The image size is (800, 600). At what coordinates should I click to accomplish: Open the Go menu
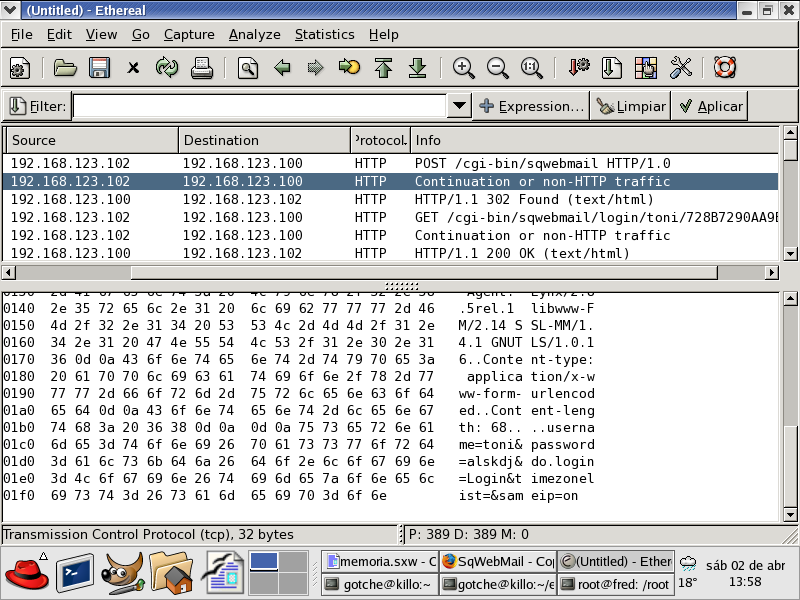coord(140,34)
